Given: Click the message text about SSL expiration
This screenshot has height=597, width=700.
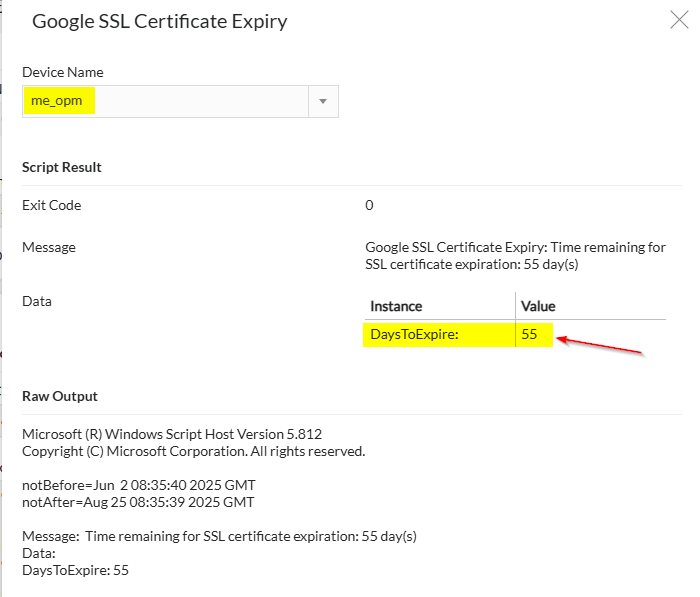Looking at the screenshot, I should click(x=515, y=256).
